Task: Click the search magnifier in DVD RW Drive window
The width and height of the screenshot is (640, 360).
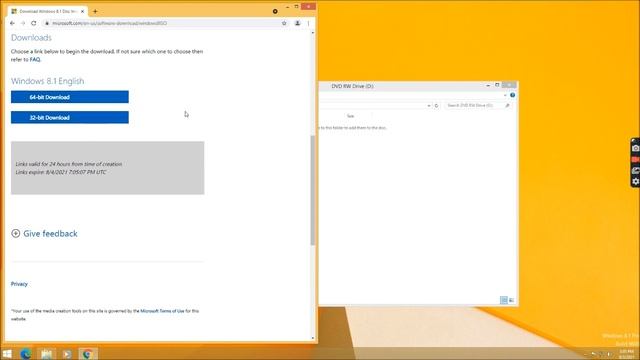Action: 507,106
